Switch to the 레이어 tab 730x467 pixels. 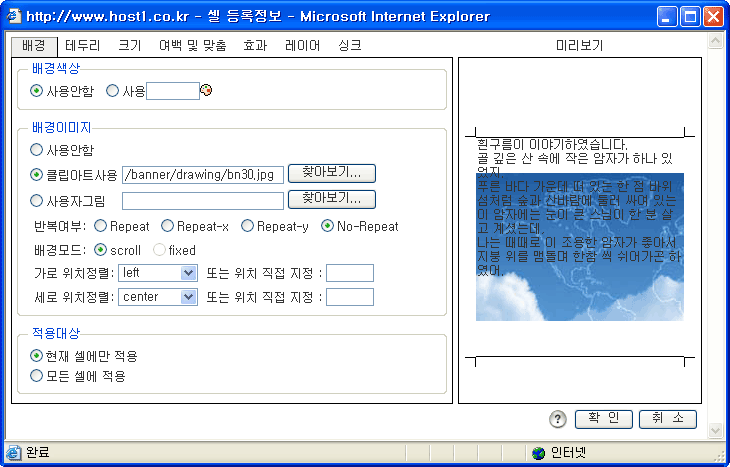pyautogui.click(x=302, y=45)
